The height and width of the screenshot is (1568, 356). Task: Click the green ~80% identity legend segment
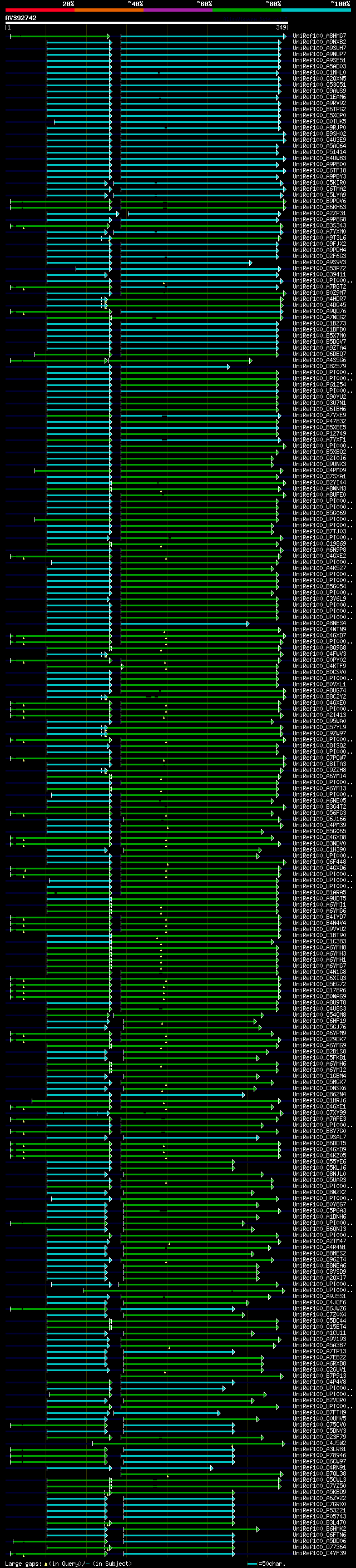[247, 10]
